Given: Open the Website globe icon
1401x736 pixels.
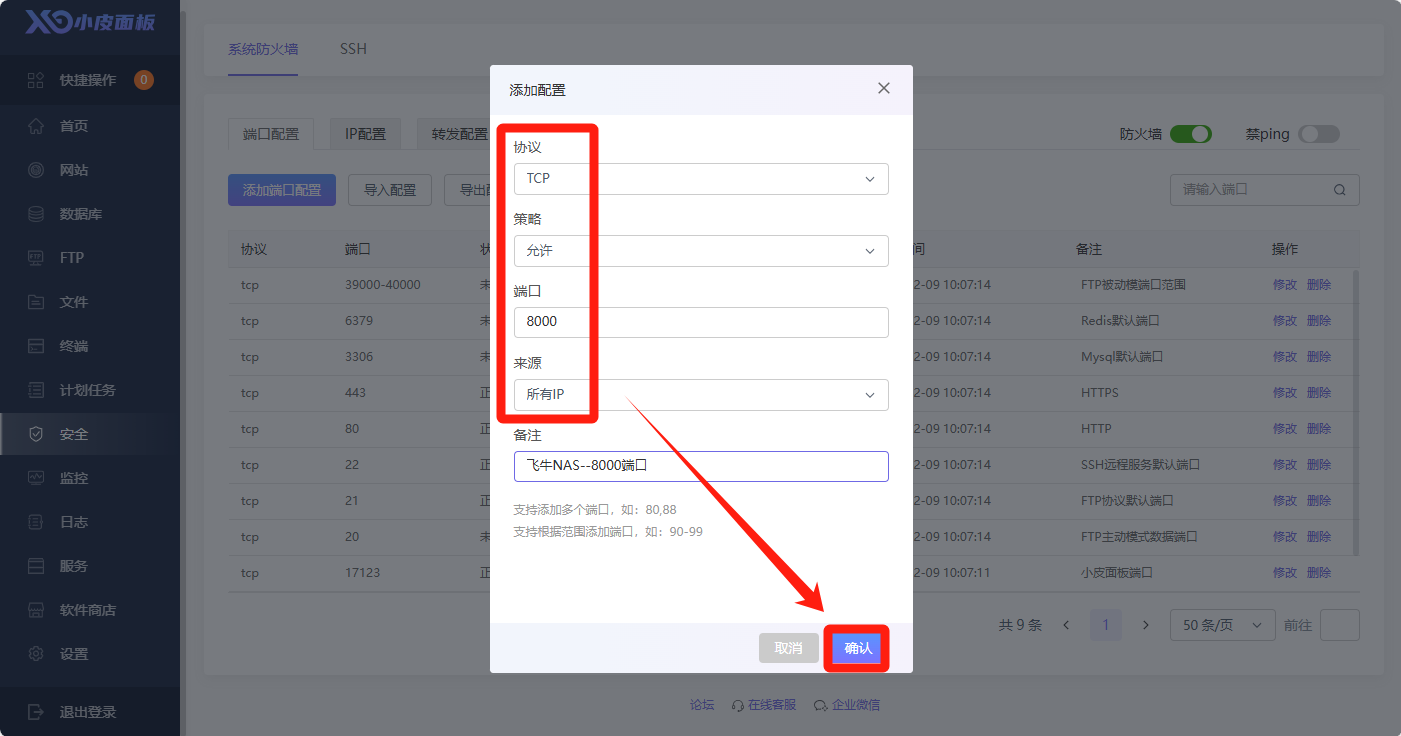Looking at the screenshot, I should (x=36, y=170).
